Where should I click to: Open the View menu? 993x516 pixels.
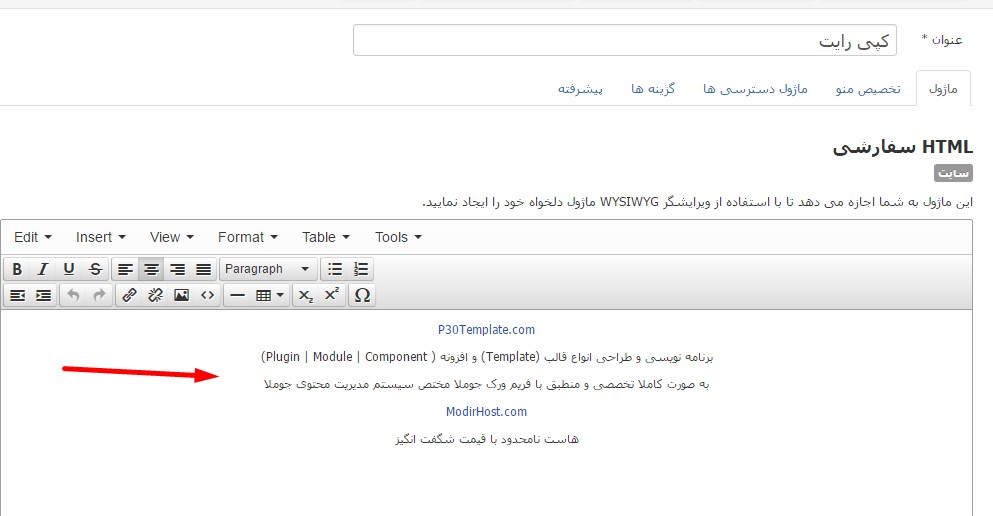tap(172, 237)
